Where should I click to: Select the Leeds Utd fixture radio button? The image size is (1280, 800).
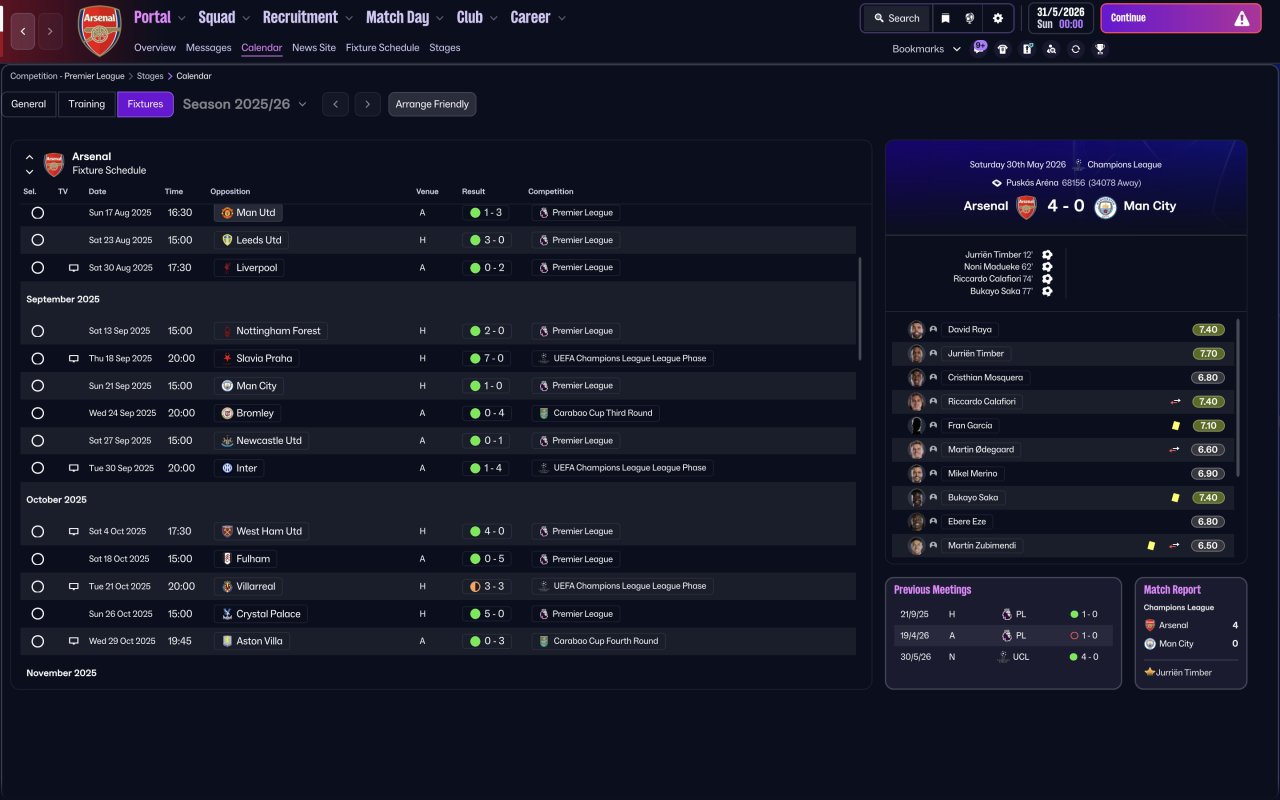coord(37,240)
